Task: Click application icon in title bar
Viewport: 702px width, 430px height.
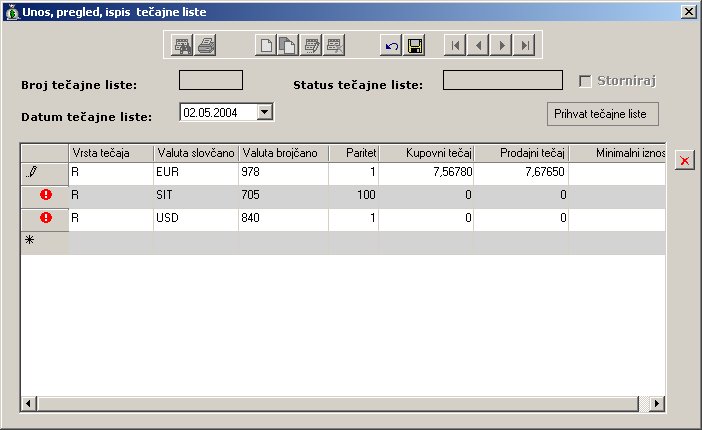Action: click(12, 12)
